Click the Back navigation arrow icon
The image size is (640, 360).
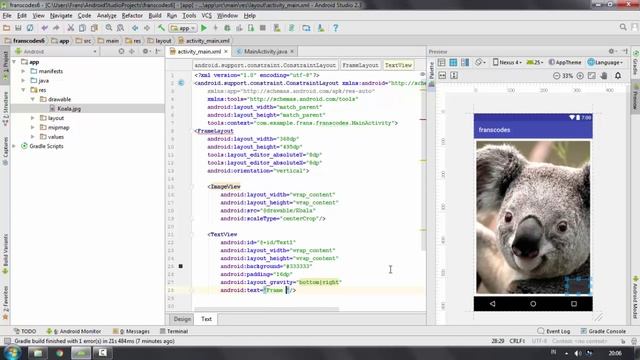point(135,28)
